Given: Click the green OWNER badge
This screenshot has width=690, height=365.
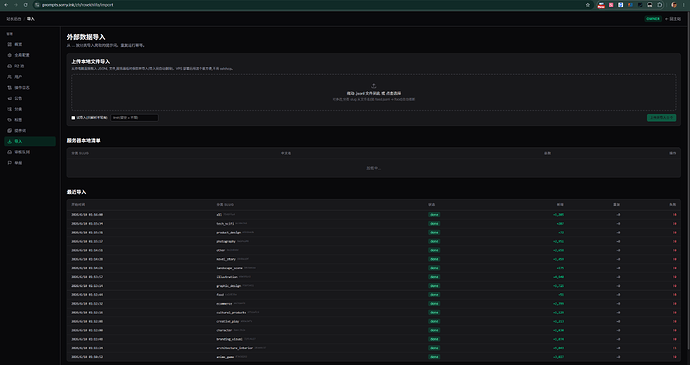Looking at the screenshot, I should (653, 19).
